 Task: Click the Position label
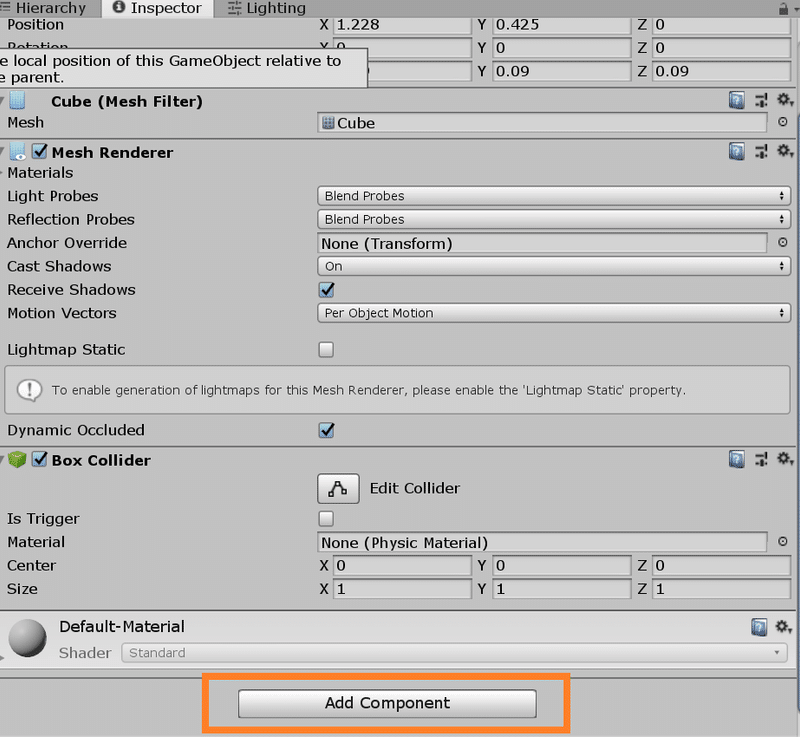pos(35,24)
